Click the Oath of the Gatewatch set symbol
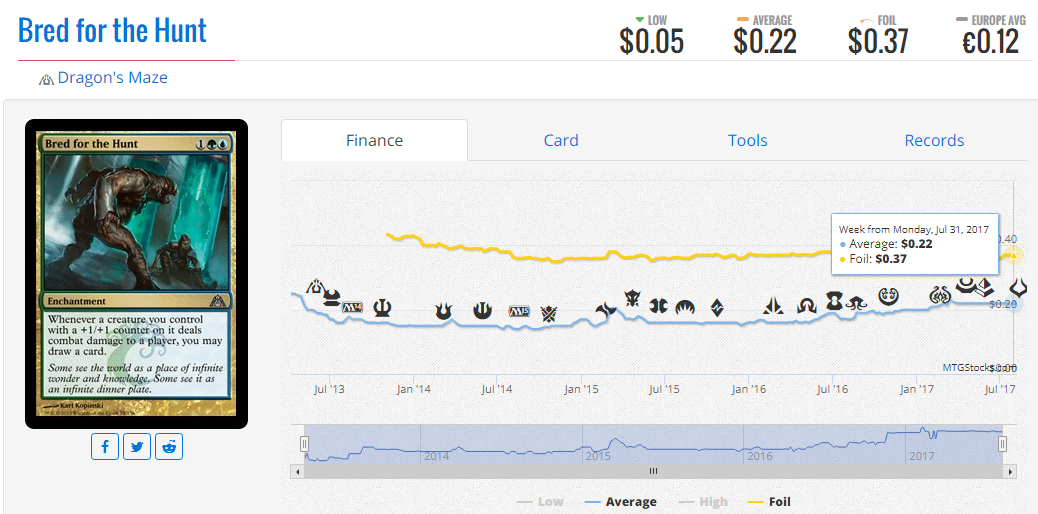This screenshot has width=1038, height=514. 773,306
